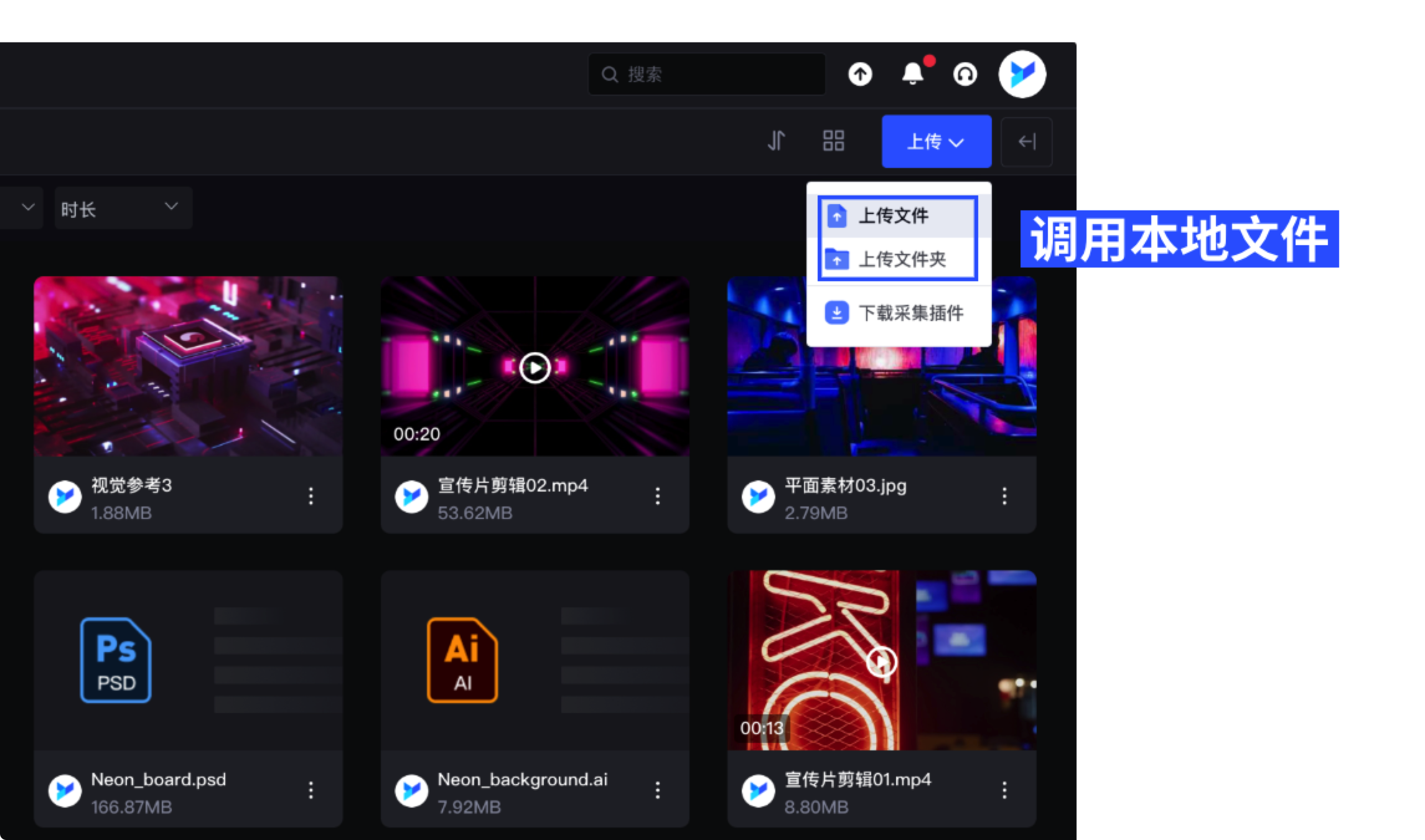This screenshot has height=840, width=1425.
Task: Click owner avatar on 平面素材03.jpg card
Action: point(758,497)
